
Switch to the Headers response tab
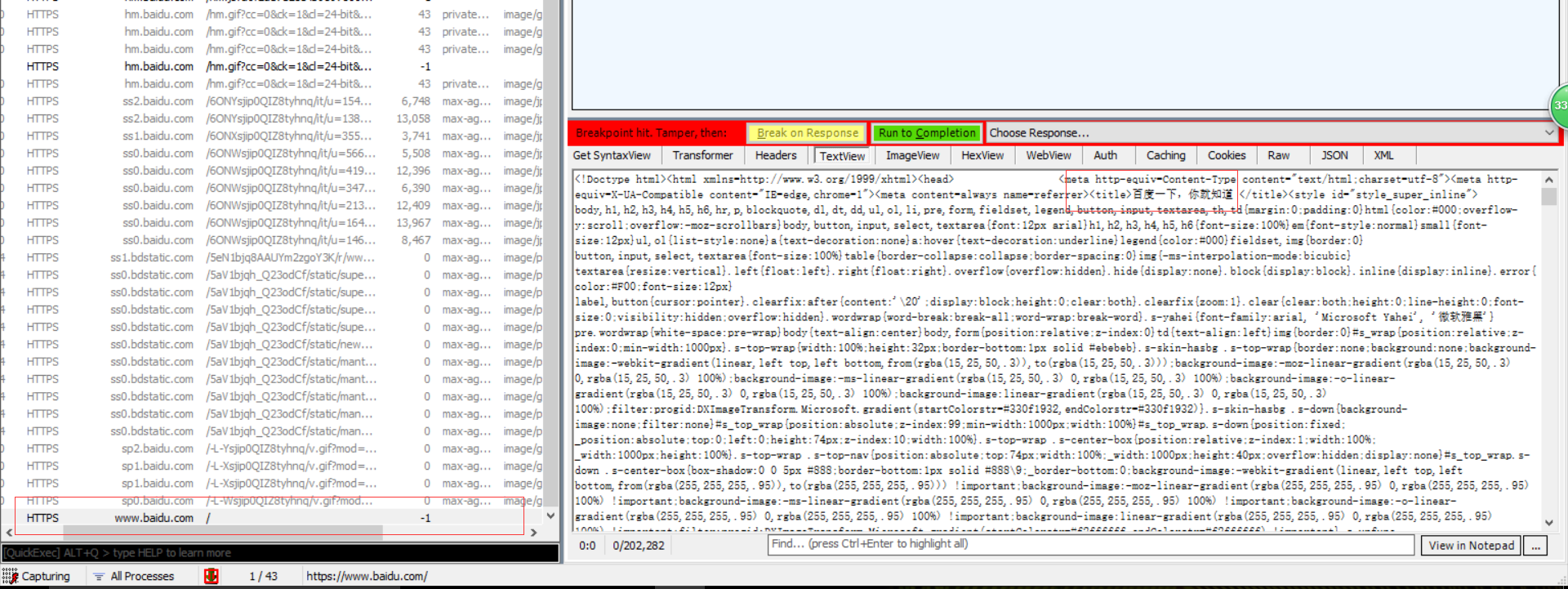pos(775,155)
